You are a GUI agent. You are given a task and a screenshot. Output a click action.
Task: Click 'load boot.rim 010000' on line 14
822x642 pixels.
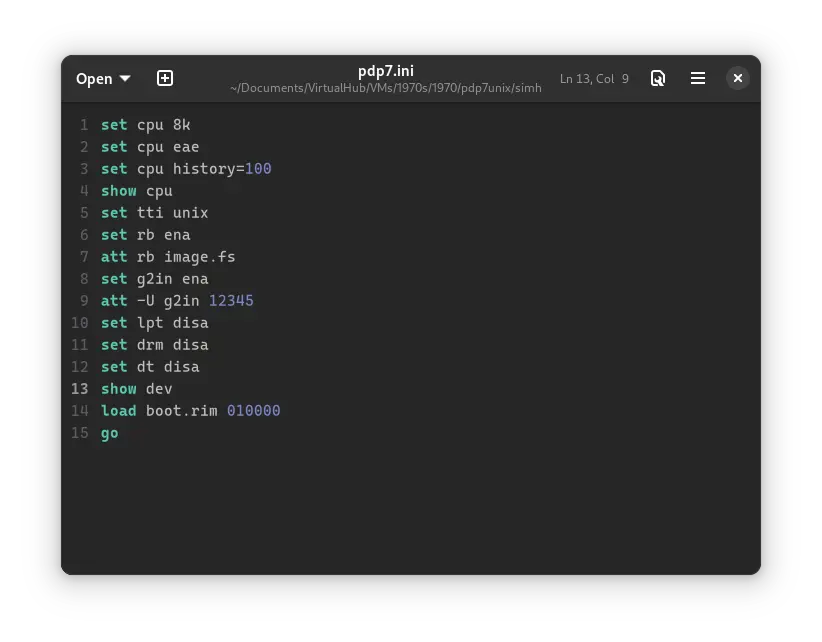tap(190, 410)
